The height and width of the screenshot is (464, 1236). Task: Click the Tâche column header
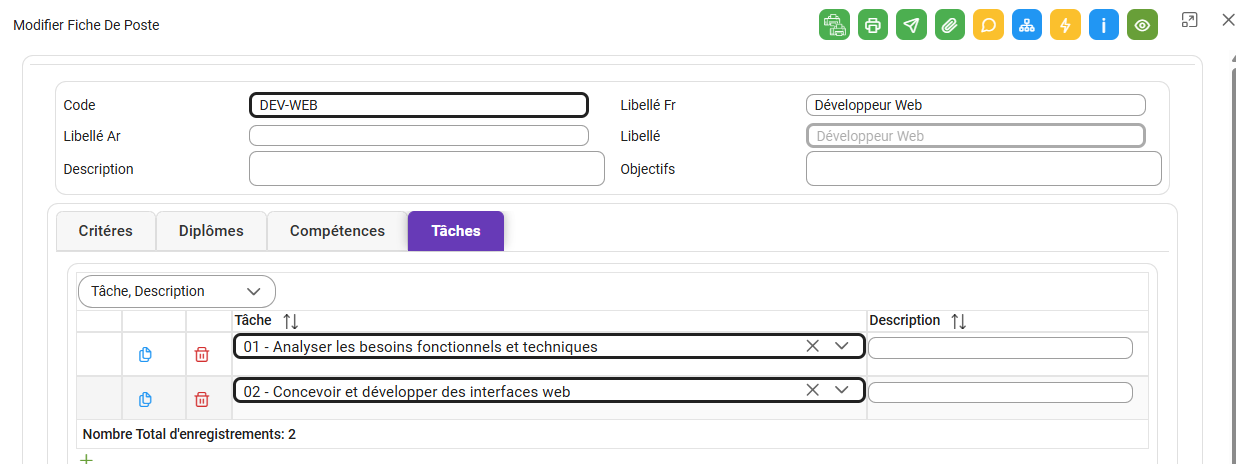click(x=253, y=320)
